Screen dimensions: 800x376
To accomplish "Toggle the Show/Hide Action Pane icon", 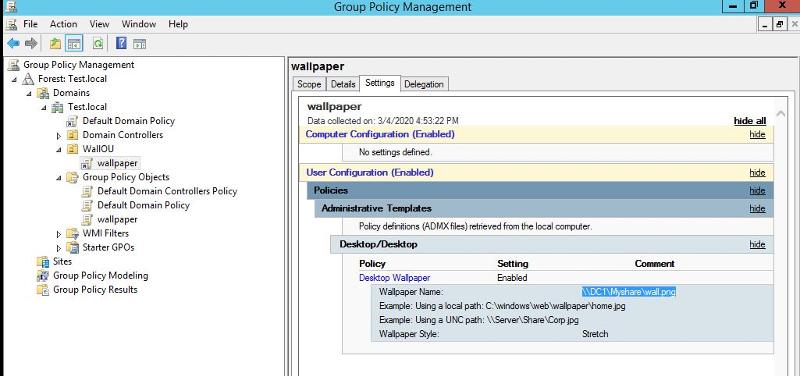I will pos(140,44).
